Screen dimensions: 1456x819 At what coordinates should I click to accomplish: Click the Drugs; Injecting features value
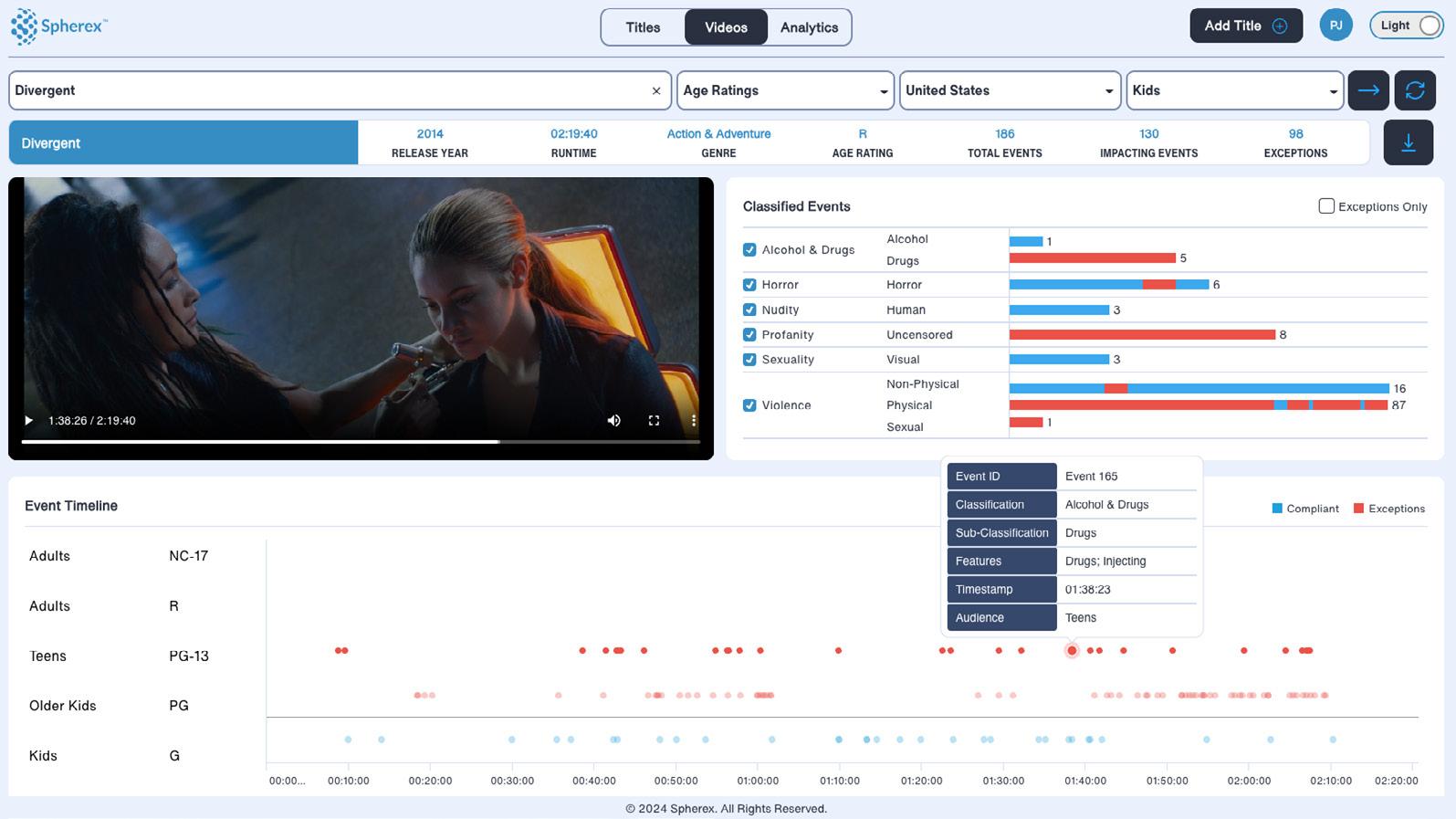click(1105, 562)
